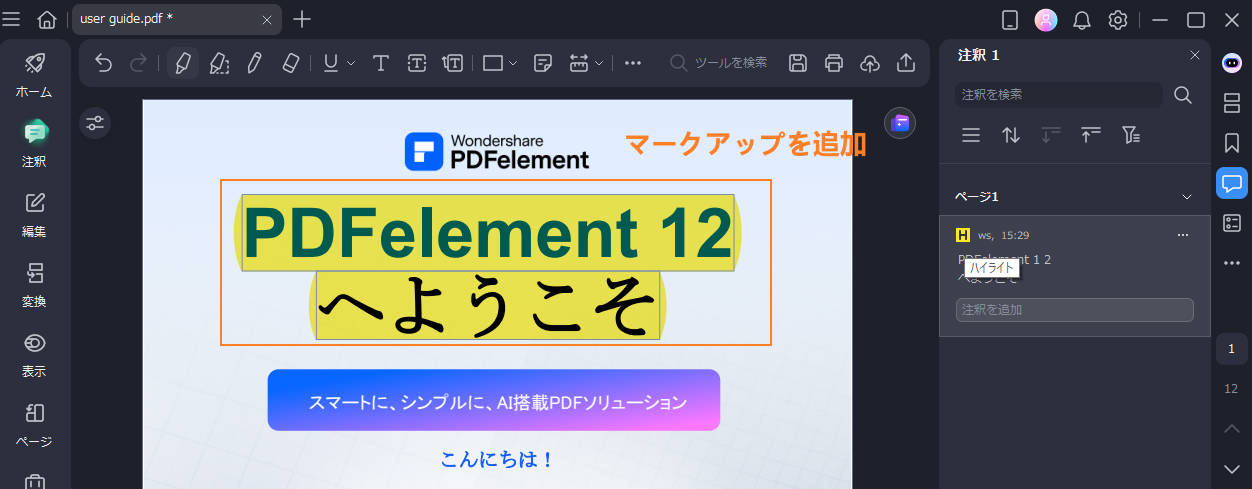The image size is (1252, 489).
Task: Click the 注釈を検索 search field
Action: (x=1058, y=94)
